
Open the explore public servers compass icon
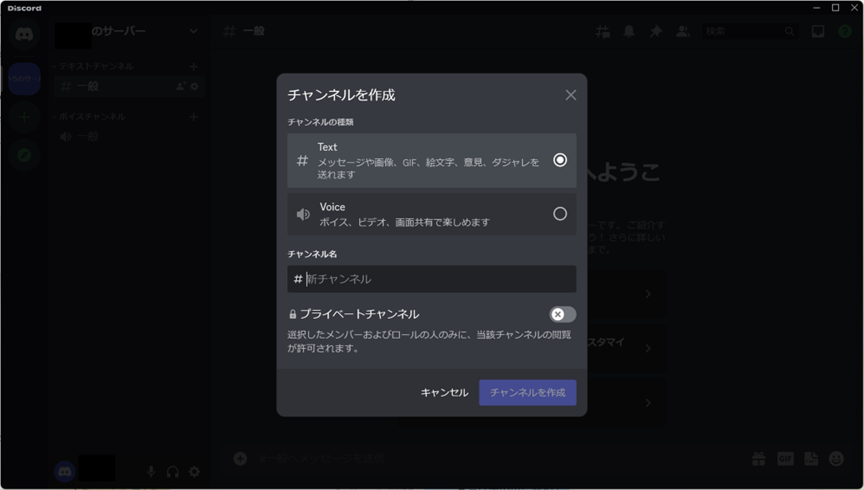pos(24,155)
